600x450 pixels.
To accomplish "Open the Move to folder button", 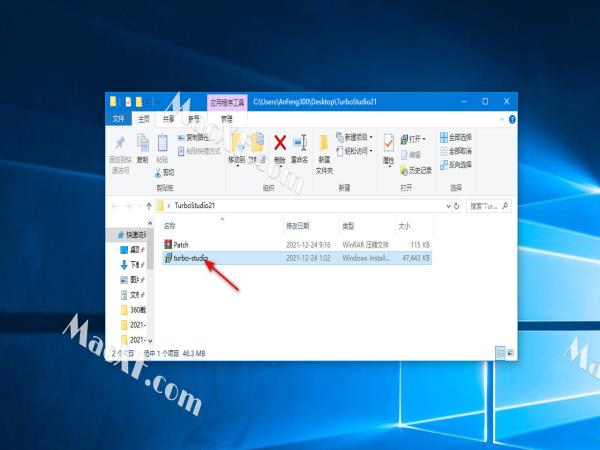I will click(236, 148).
